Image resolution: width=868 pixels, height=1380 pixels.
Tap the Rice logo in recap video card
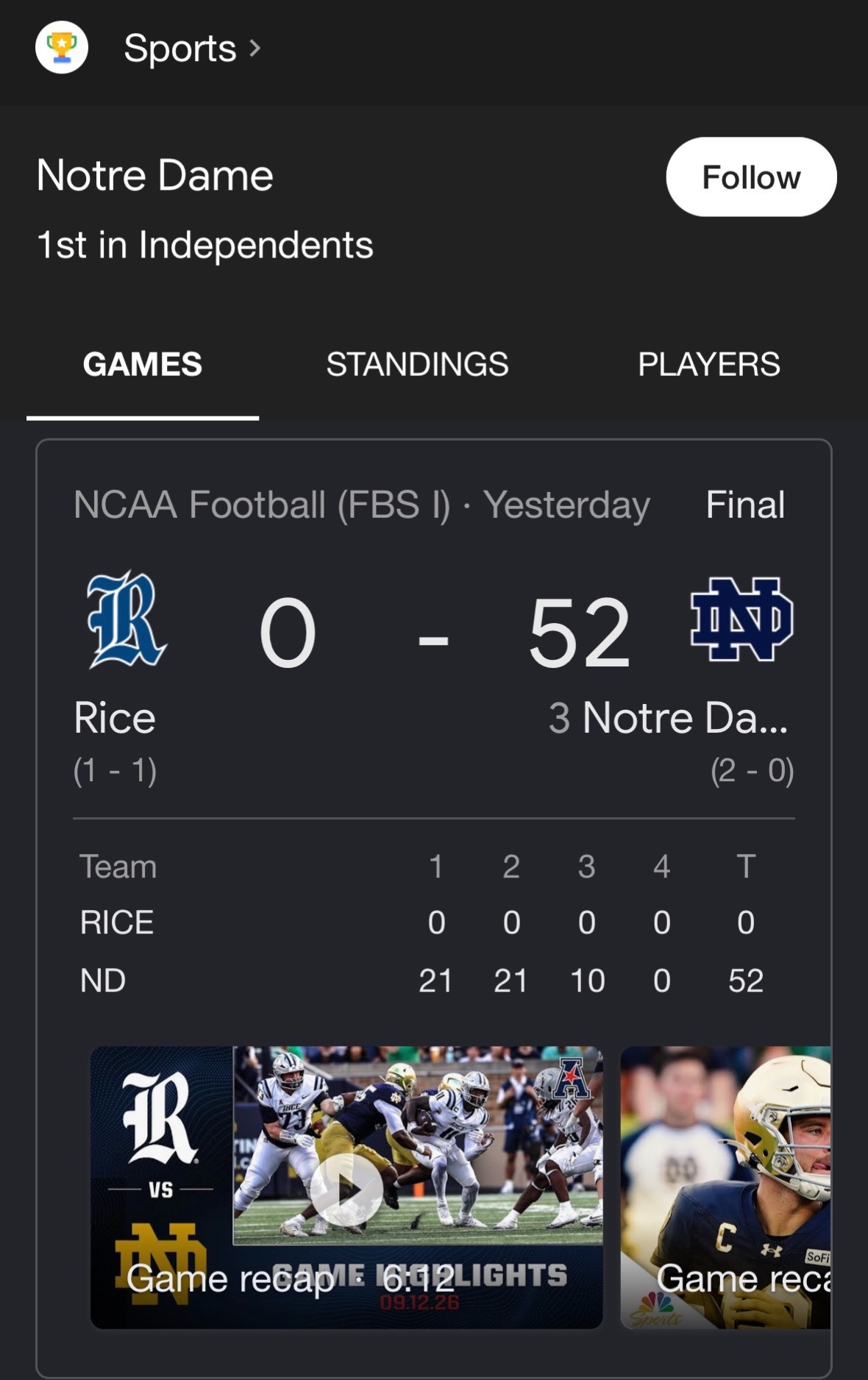point(160,1118)
